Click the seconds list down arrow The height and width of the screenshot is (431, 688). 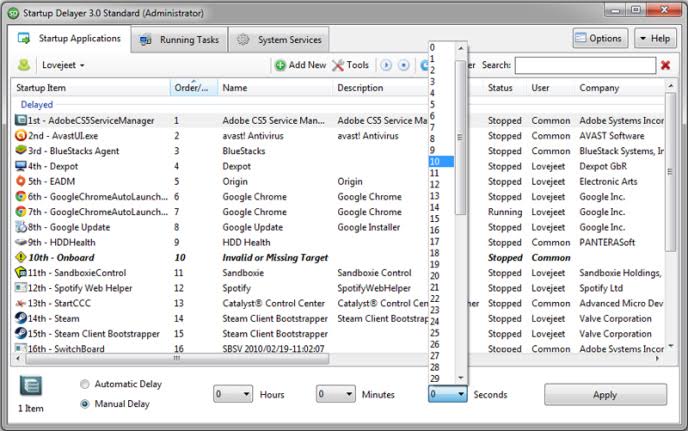pos(460,377)
